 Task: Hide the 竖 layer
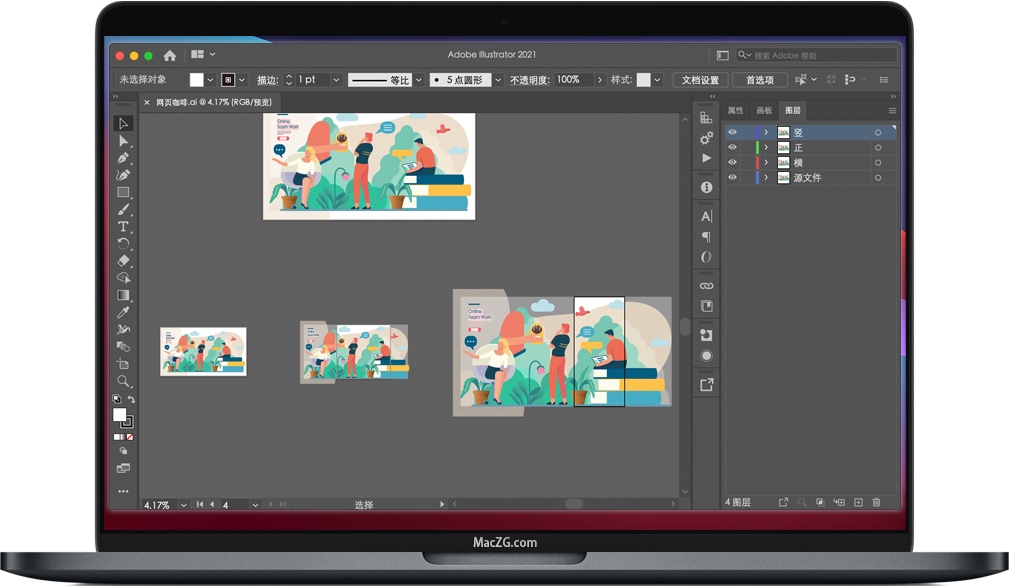[732, 132]
